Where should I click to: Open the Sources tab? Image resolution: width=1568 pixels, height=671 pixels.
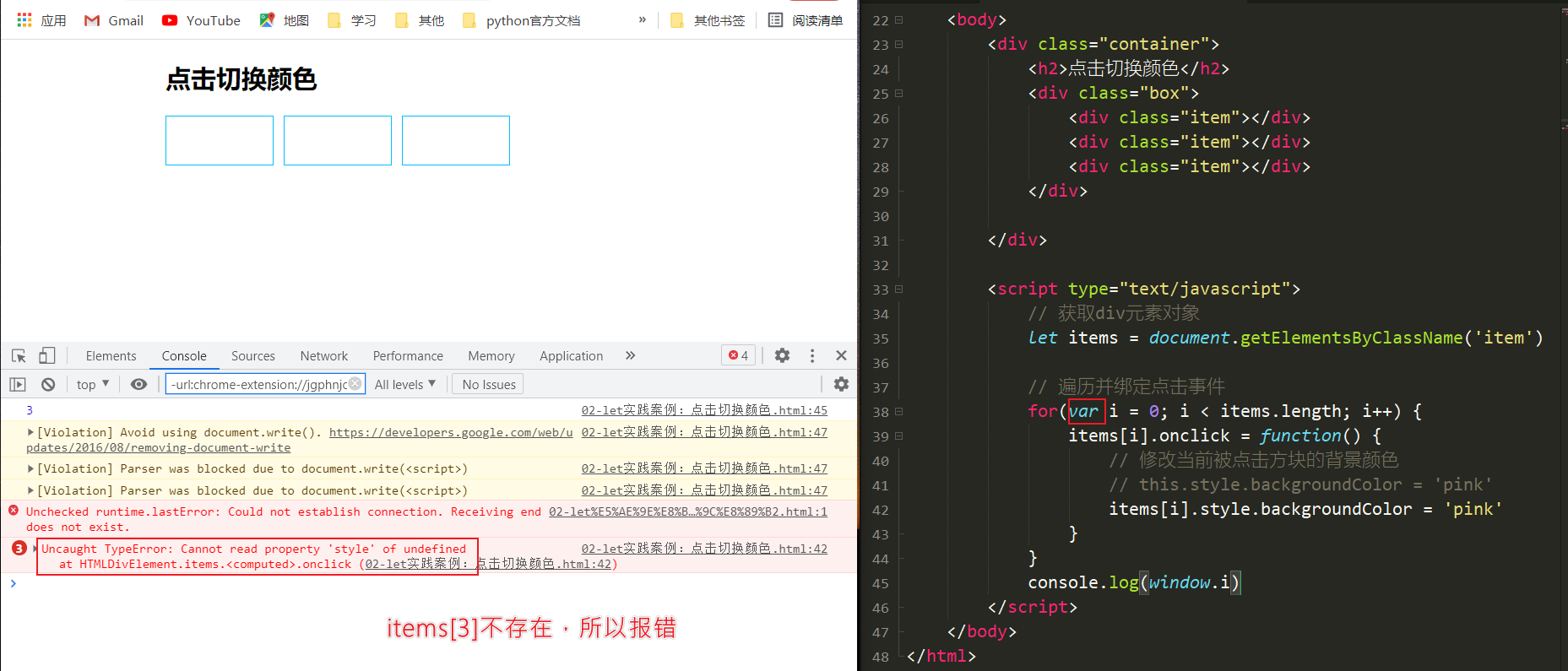point(253,356)
